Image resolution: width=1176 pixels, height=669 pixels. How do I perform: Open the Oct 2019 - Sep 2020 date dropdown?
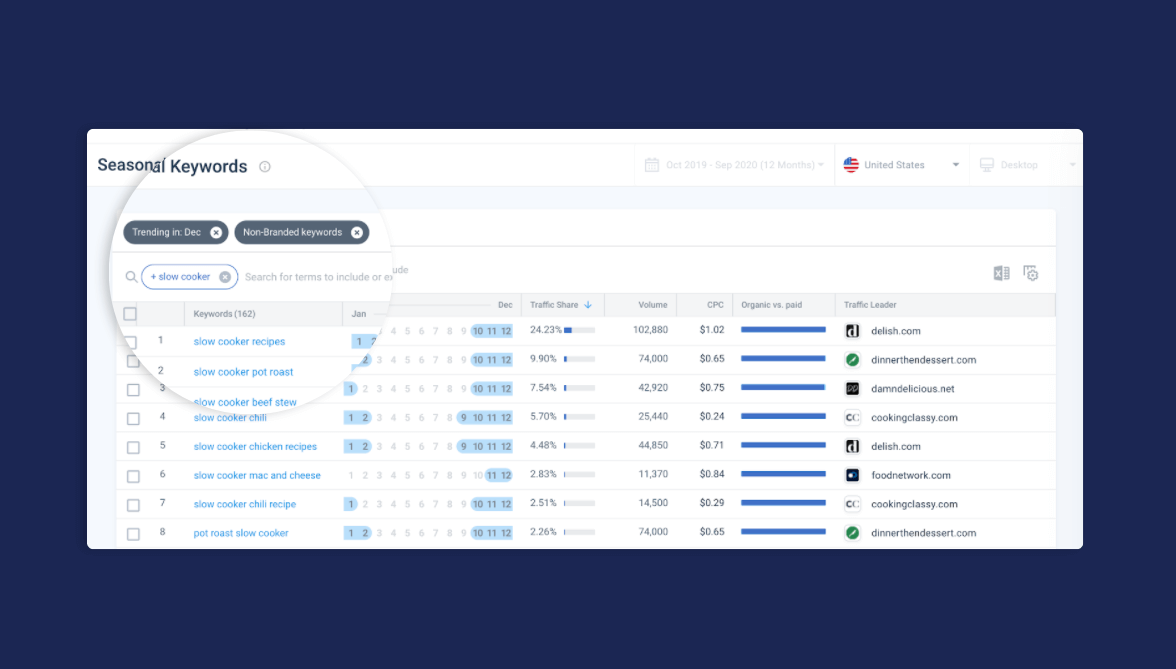point(745,164)
